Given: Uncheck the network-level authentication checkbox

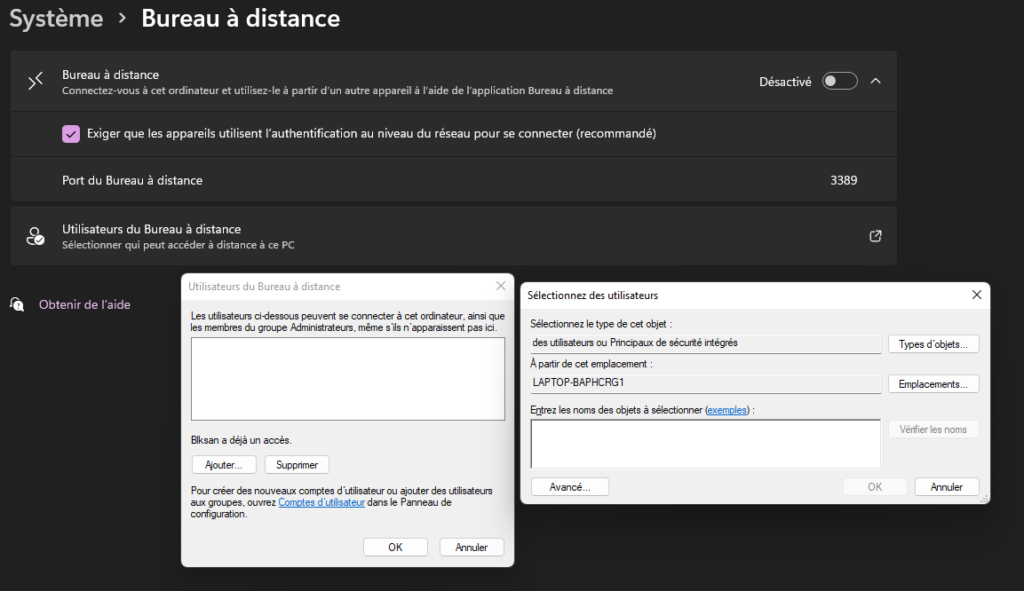Looking at the screenshot, I should coord(71,134).
